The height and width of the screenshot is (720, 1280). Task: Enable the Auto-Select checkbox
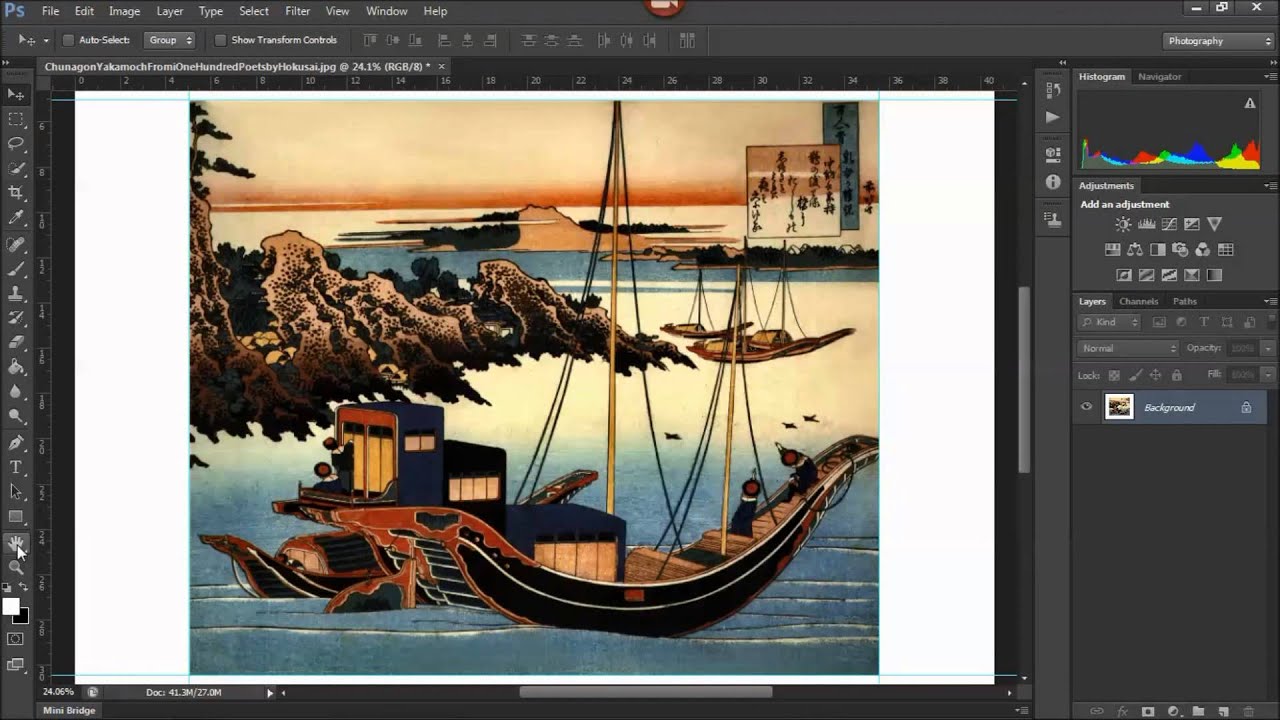point(68,40)
